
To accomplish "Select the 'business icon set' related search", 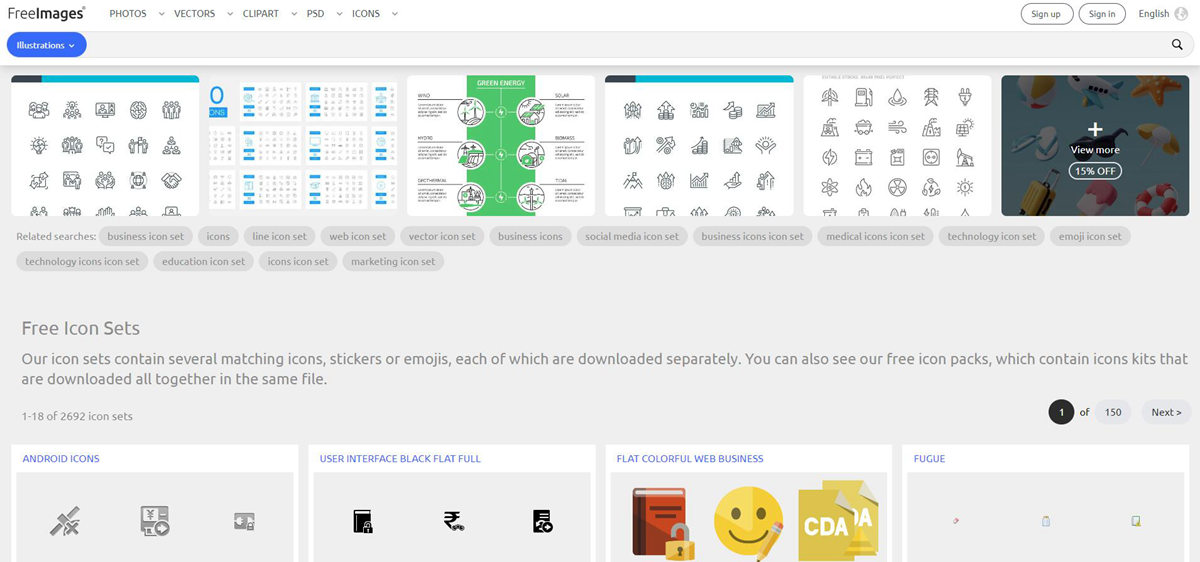I will click(x=146, y=237).
